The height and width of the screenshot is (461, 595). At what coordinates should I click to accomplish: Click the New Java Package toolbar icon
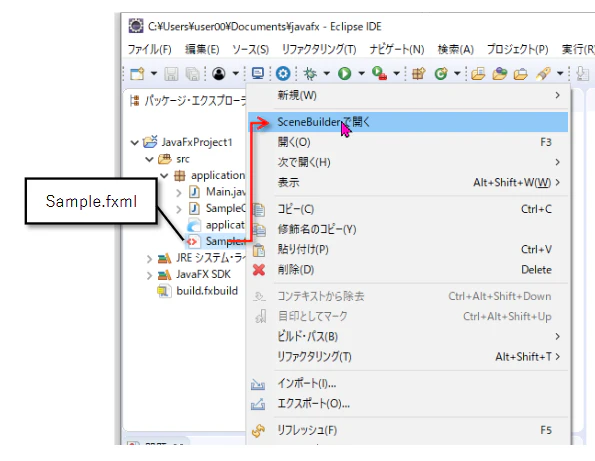419,73
